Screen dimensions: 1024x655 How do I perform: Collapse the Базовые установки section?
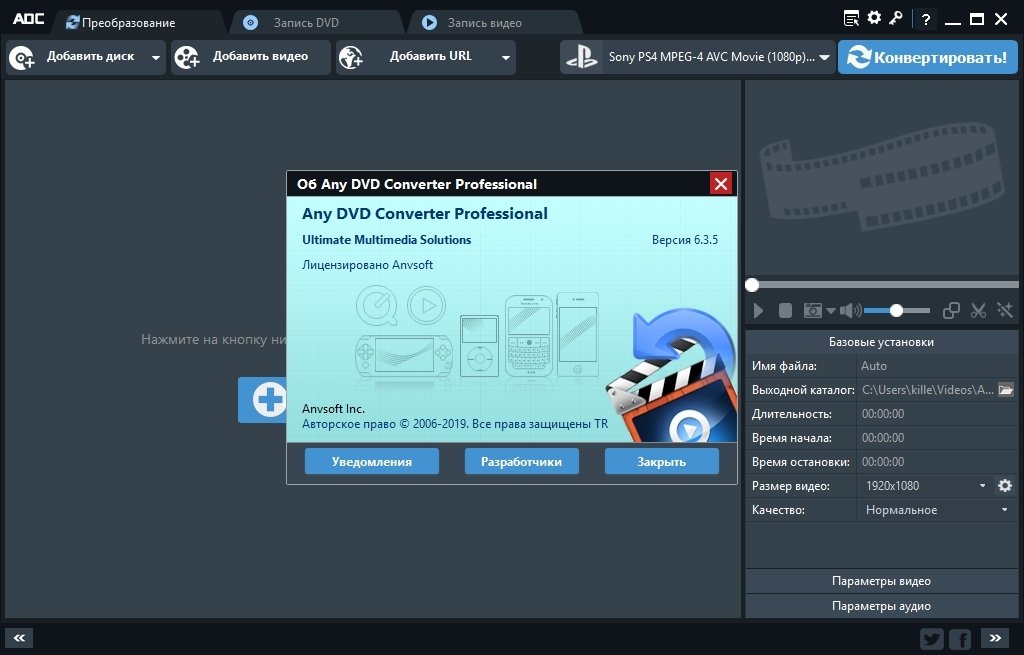(x=882, y=342)
